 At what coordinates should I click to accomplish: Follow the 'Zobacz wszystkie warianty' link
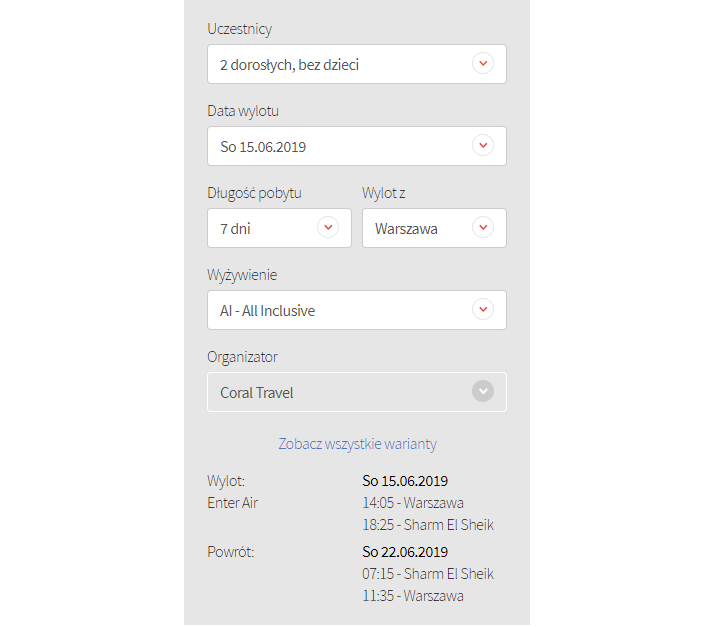pyautogui.click(x=357, y=444)
